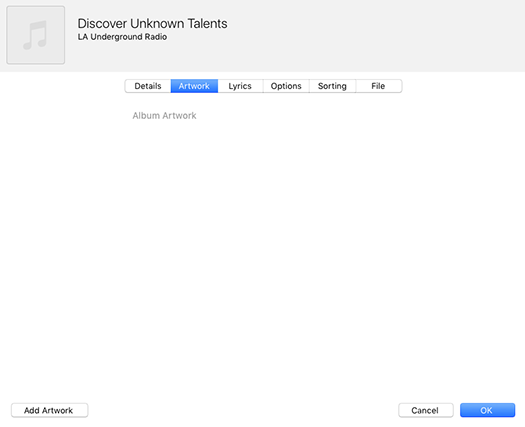The width and height of the screenshot is (525, 427).
Task: Switch to the Sorting tab
Action: [x=332, y=86]
